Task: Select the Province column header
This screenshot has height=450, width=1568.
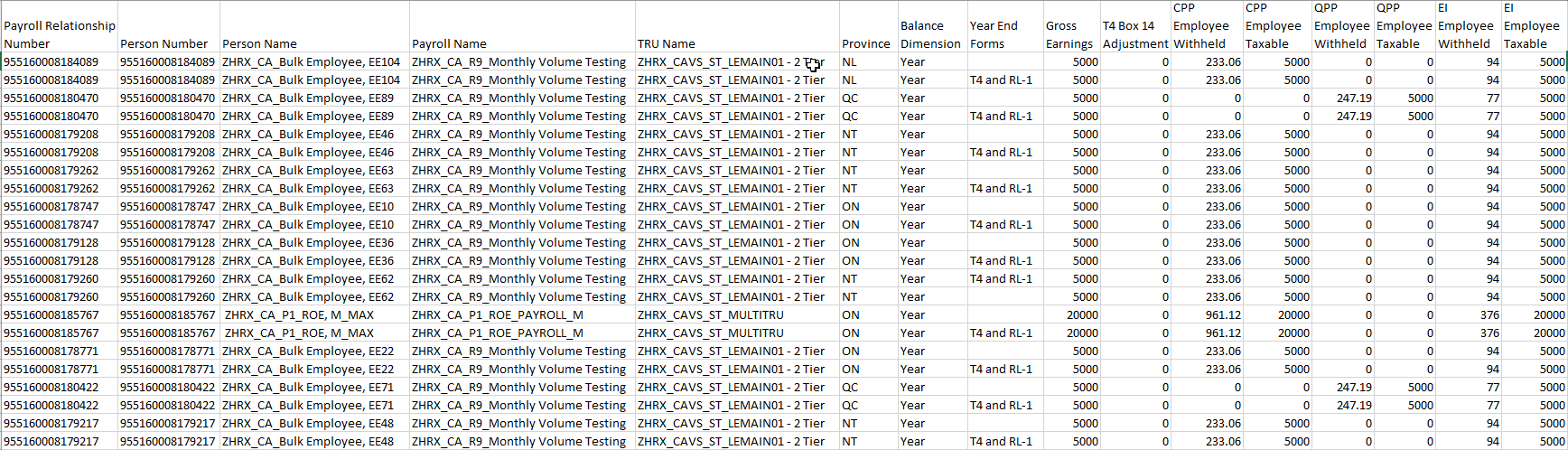Action: pyautogui.click(x=866, y=43)
